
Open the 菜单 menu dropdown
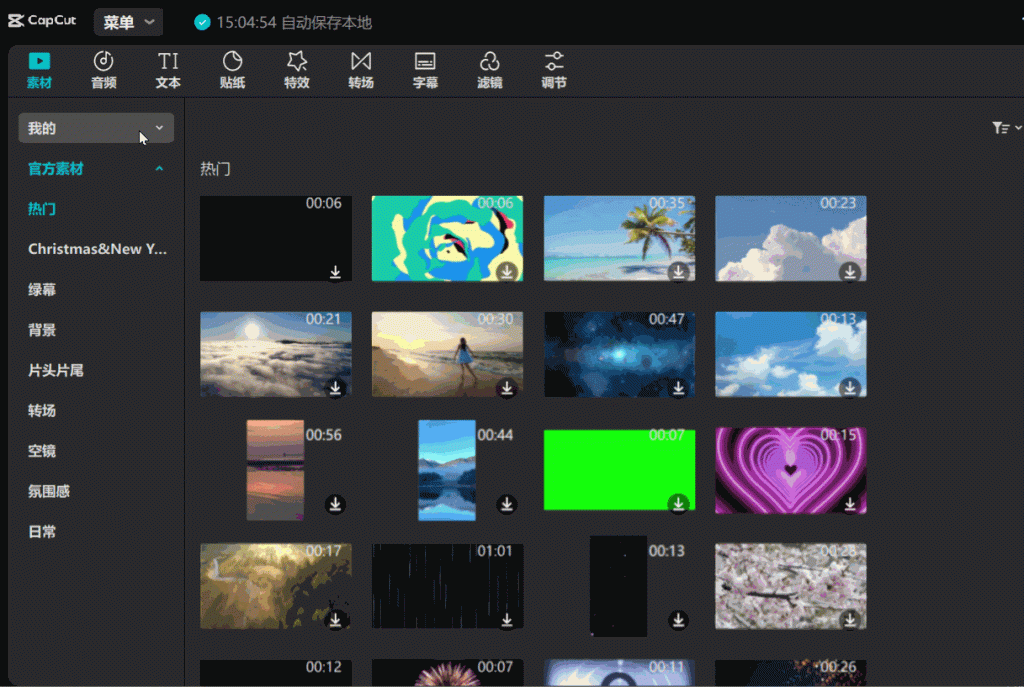(129, 22)
